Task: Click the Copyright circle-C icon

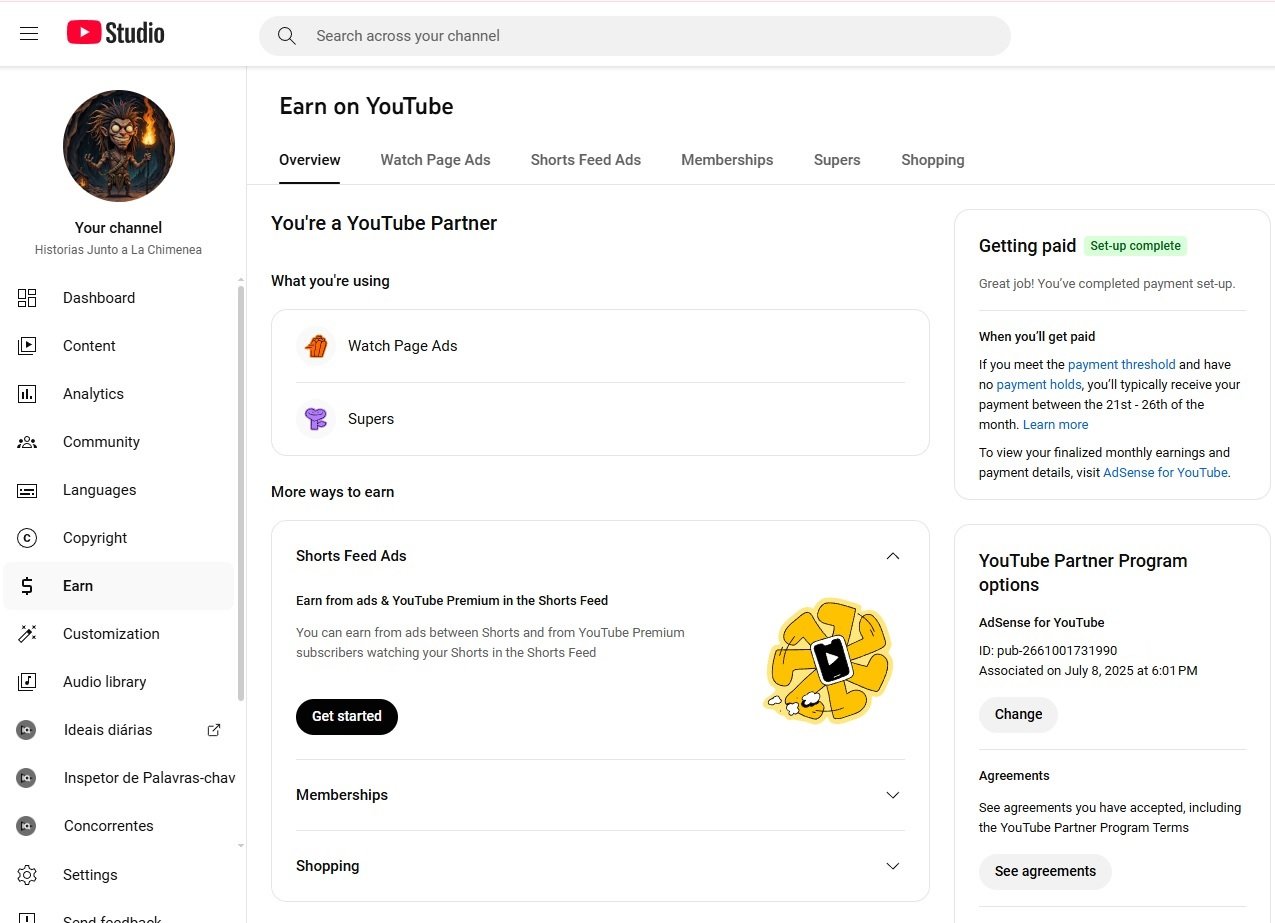Action: (27, 538)
